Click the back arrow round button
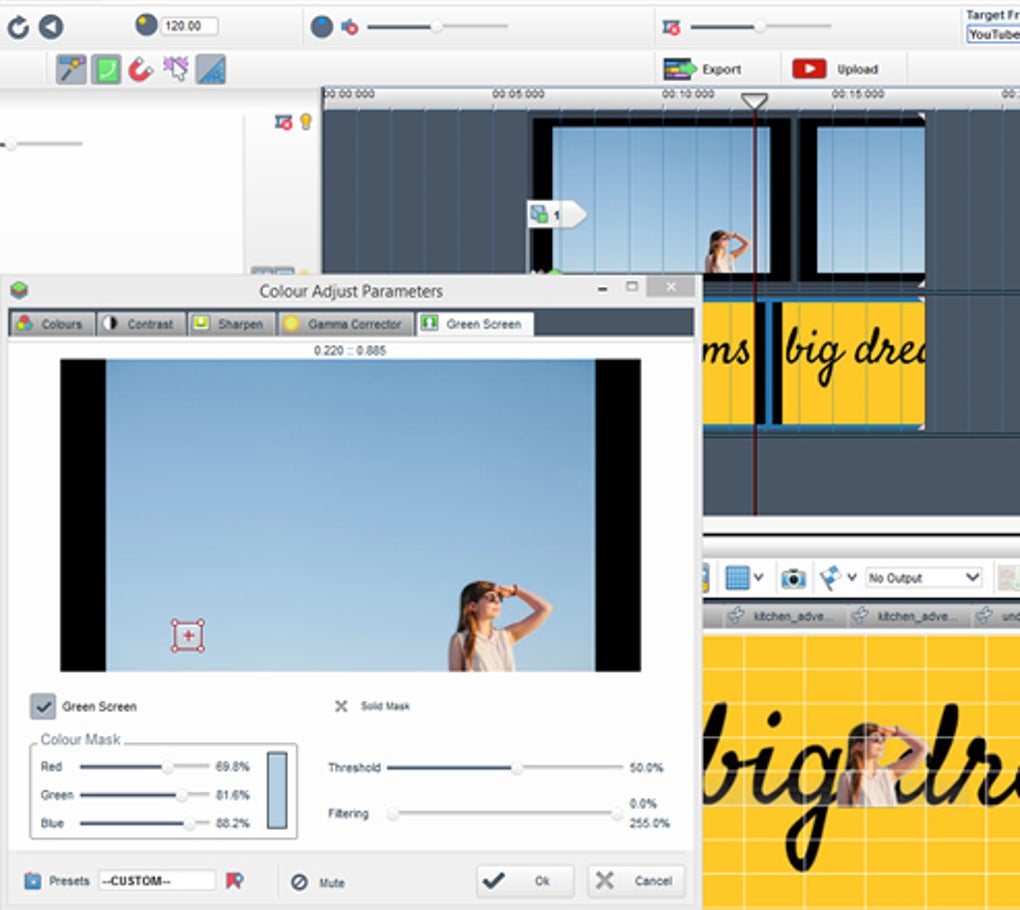Image resolution: width=1020 pixels, height=910 pixels. (51, 27)
